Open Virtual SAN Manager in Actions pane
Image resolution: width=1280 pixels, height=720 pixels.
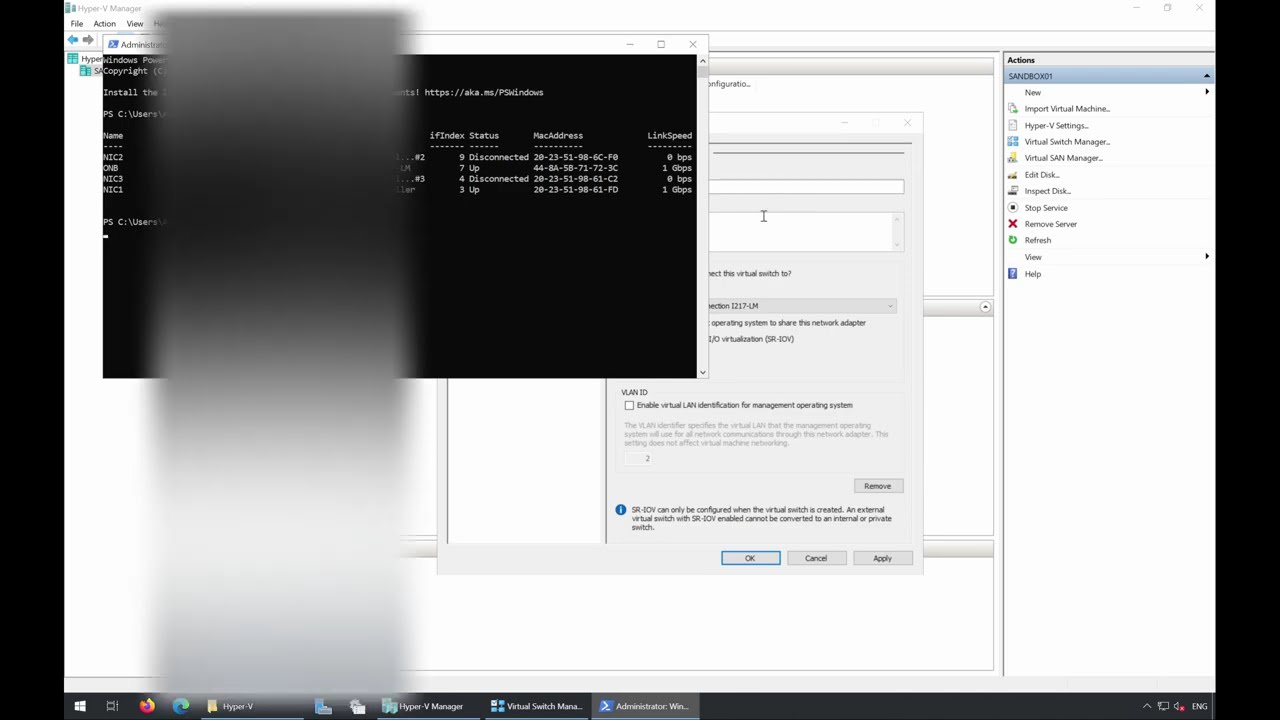(1063, 158)
